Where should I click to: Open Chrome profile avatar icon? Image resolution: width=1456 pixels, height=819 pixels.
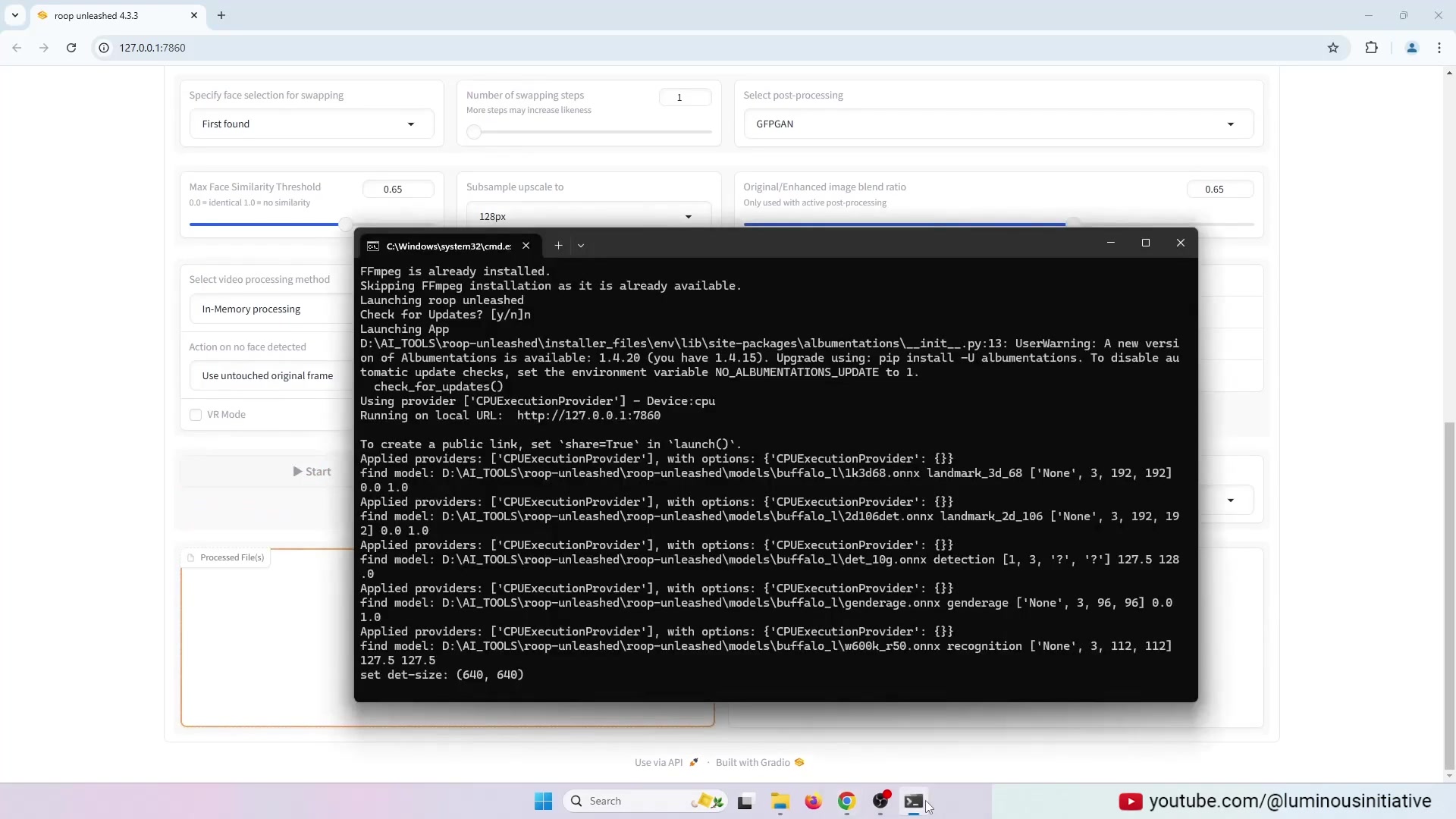(1411, 48)
